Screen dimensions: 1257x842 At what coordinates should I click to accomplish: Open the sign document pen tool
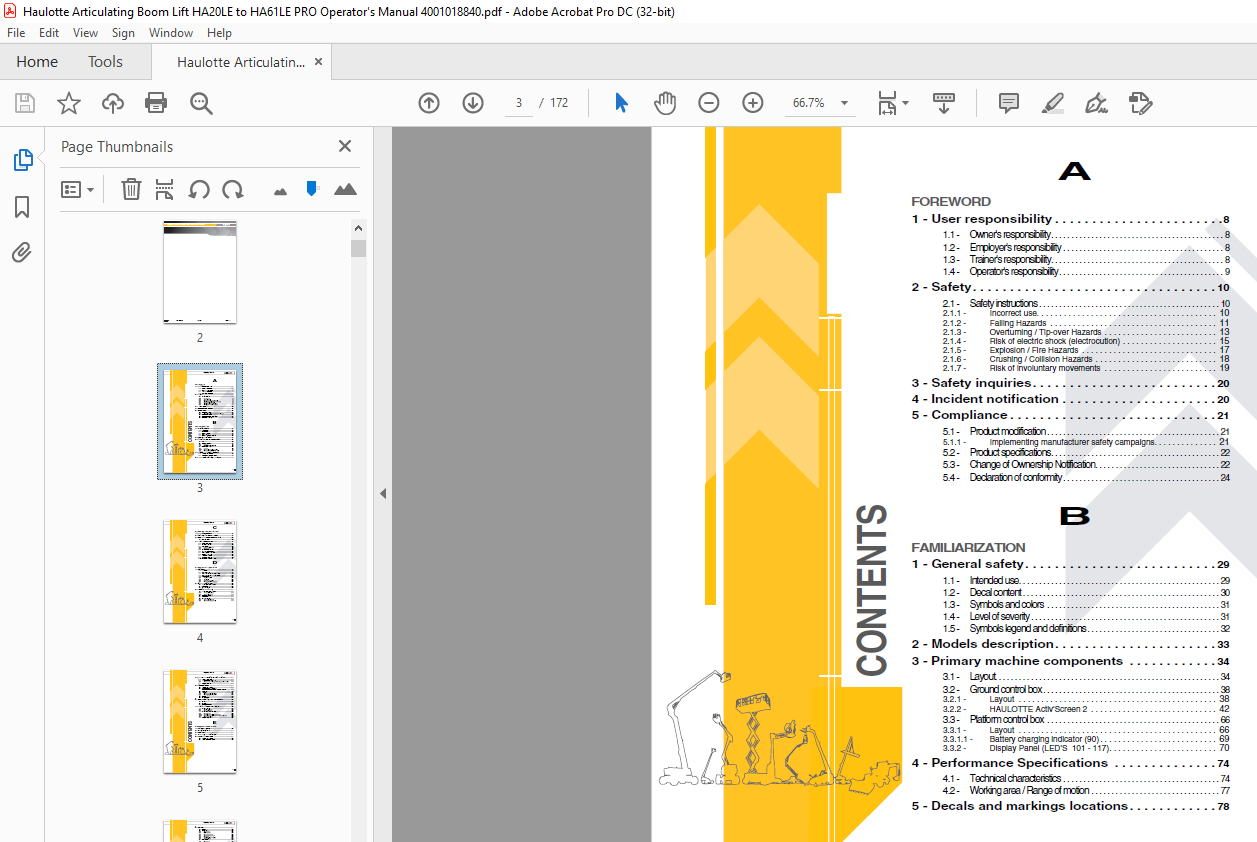coord(1097,103)
